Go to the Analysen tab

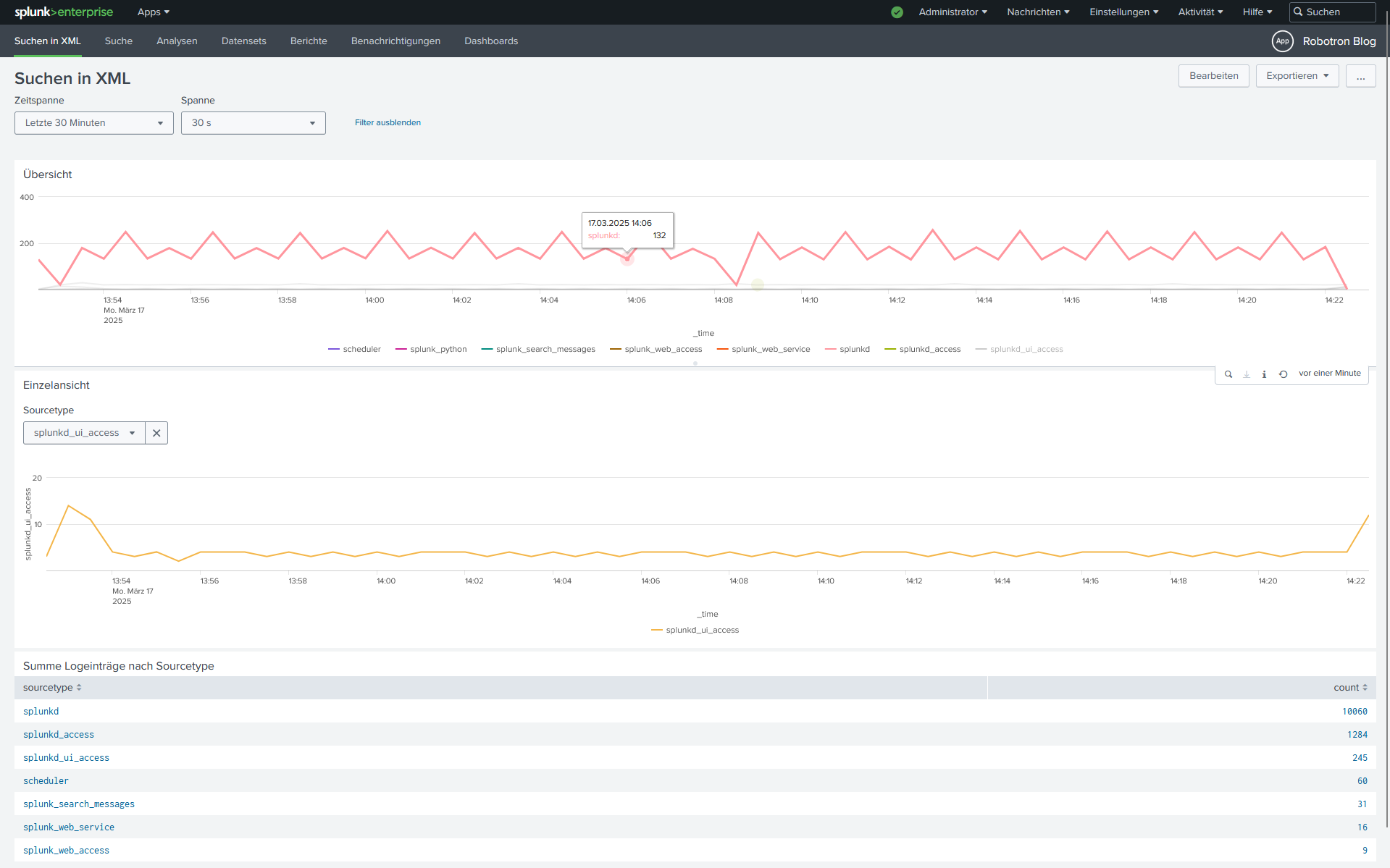[177, 41]
